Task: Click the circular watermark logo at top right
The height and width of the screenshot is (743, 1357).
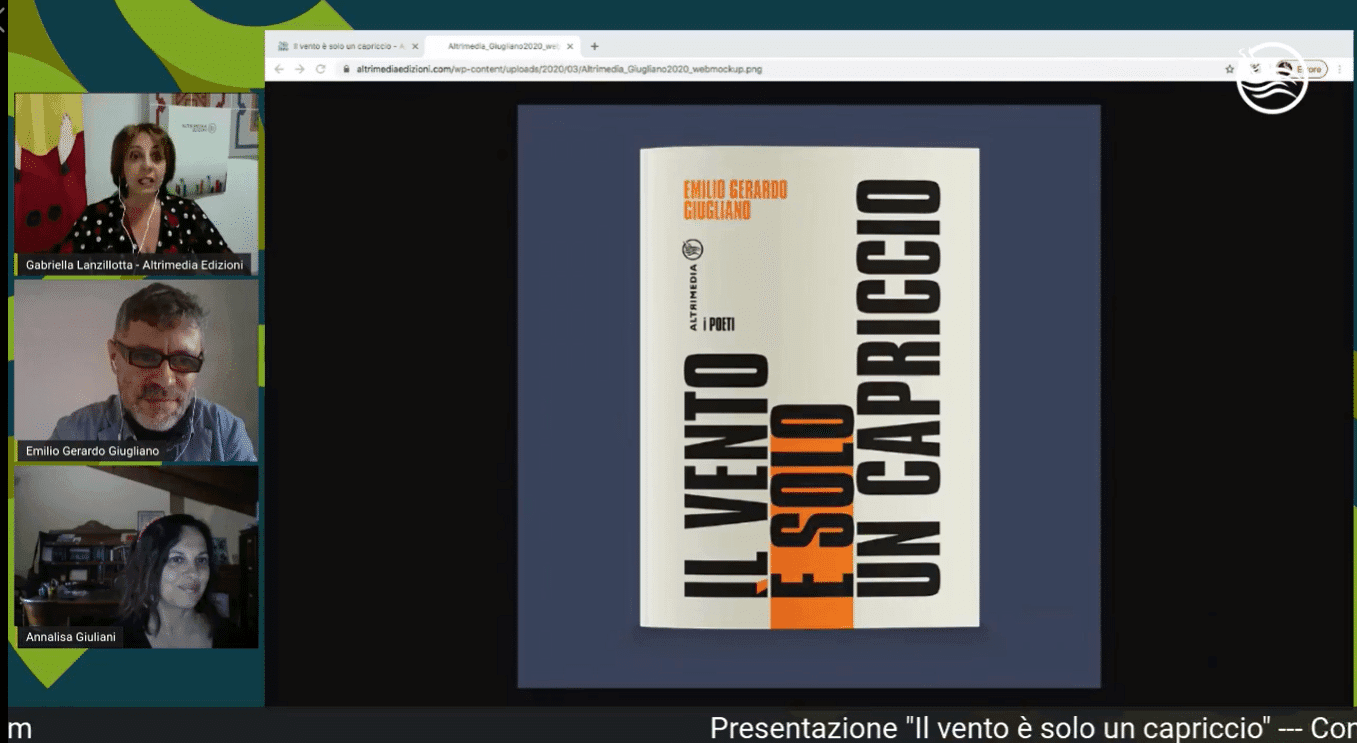Action: coord(1270,80)
